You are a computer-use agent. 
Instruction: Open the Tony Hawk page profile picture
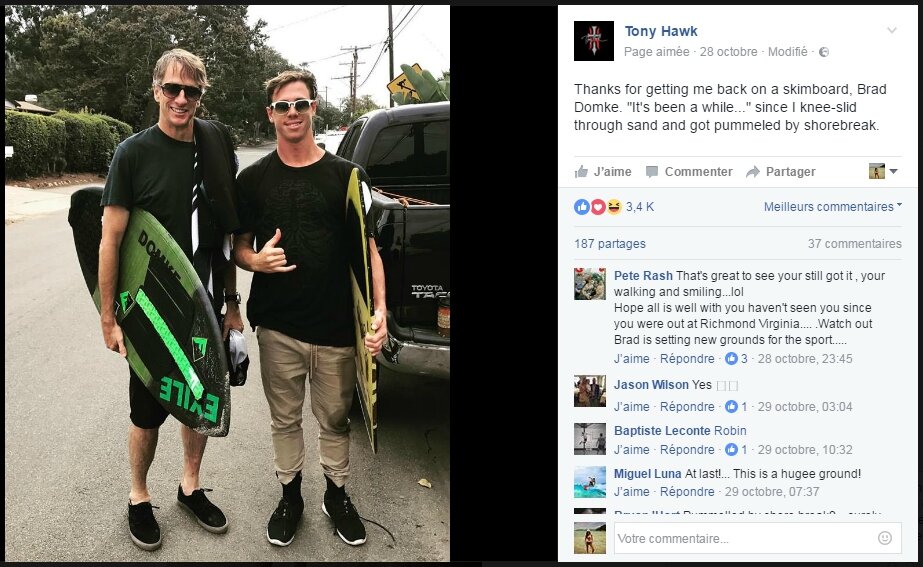point(593,41)
